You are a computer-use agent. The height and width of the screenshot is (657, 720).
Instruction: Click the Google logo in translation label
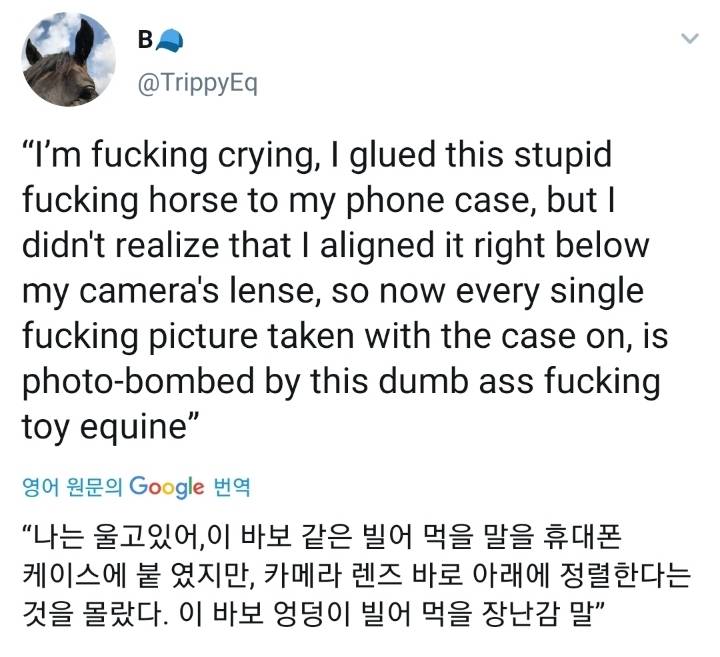coord(166,488)
